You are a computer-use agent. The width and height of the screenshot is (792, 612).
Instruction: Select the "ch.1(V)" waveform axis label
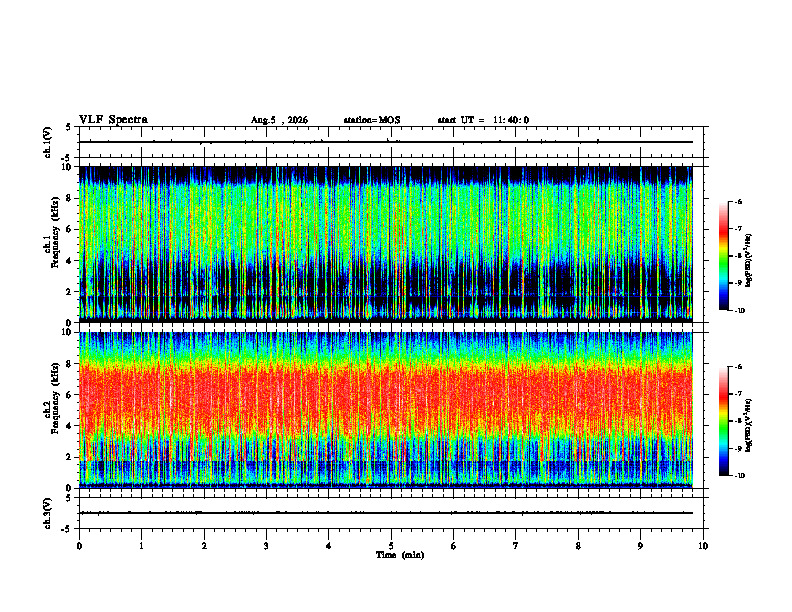pos(48,142)
